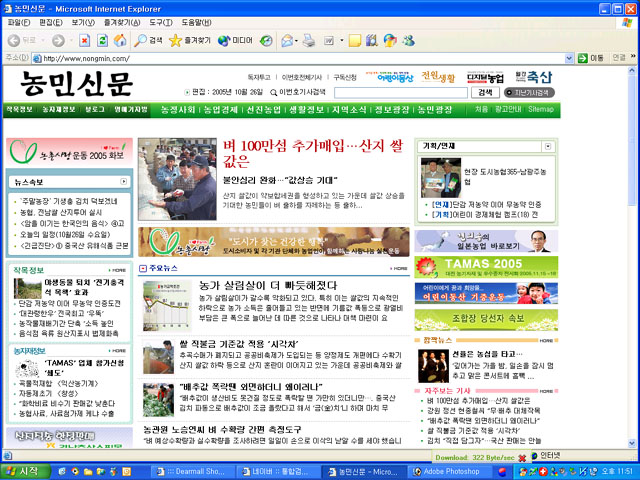The width and height of the screenshot is (640, 480).
Task: Expand the 뉴스속보 panel arrow
Action: [123, 182]
